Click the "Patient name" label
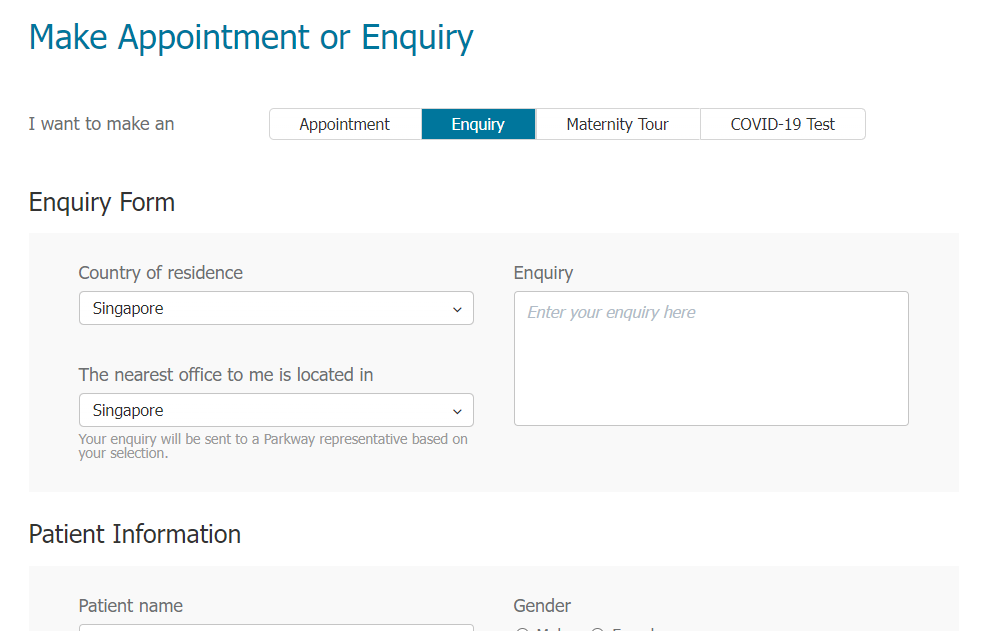 point(130,606)
